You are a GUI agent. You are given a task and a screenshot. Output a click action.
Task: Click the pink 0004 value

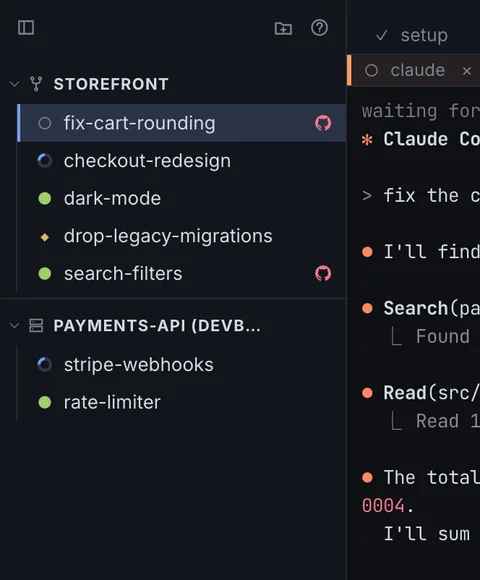tap(383, 506)
